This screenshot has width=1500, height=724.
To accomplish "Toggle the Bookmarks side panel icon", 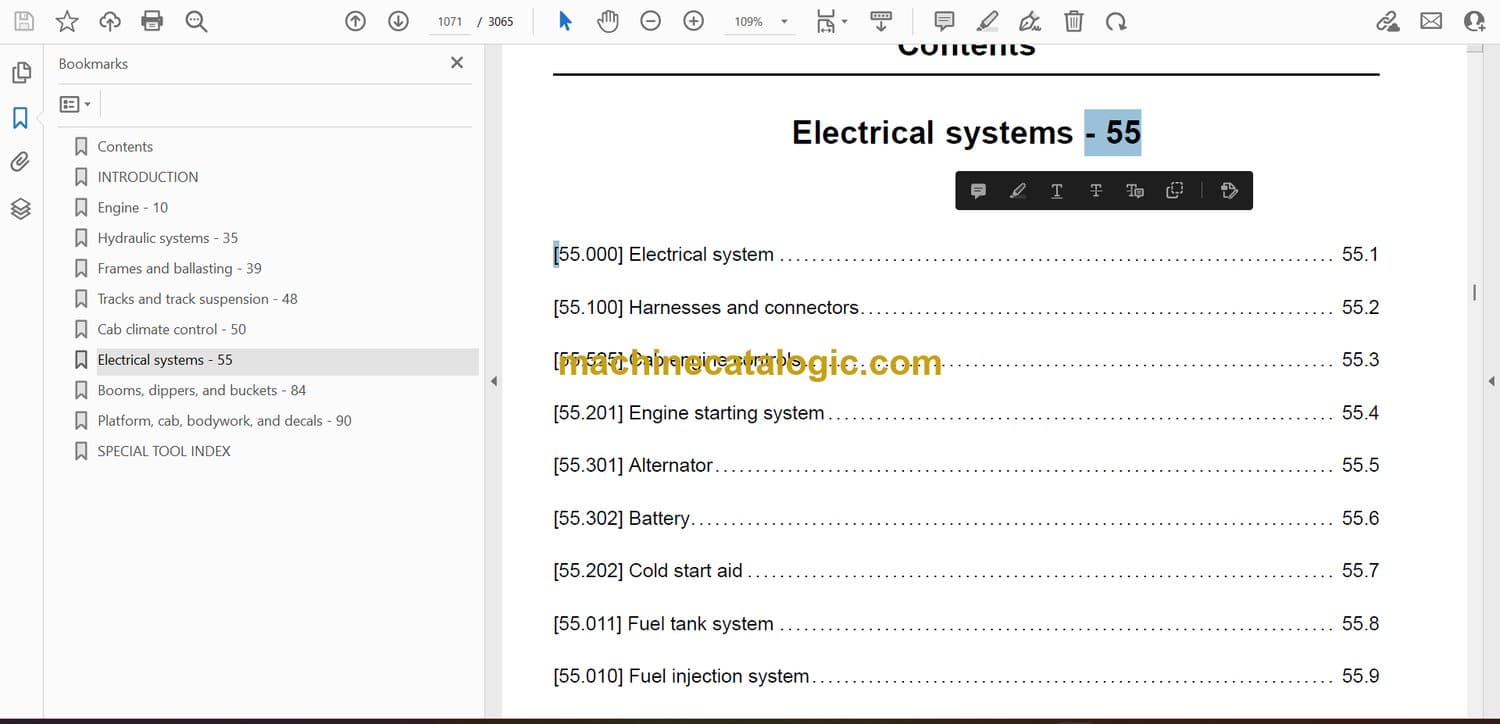I will [x=20, y=118].
